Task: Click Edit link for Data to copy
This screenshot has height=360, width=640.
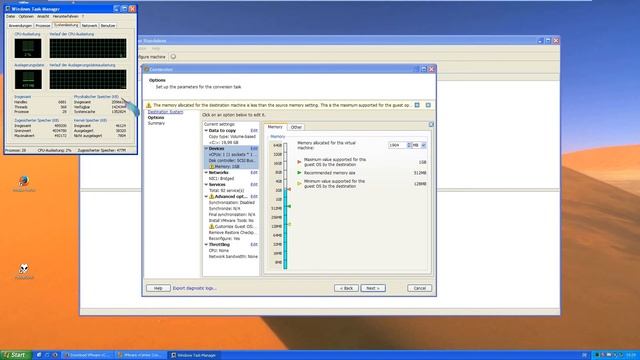Action: [x=254, y=131]
